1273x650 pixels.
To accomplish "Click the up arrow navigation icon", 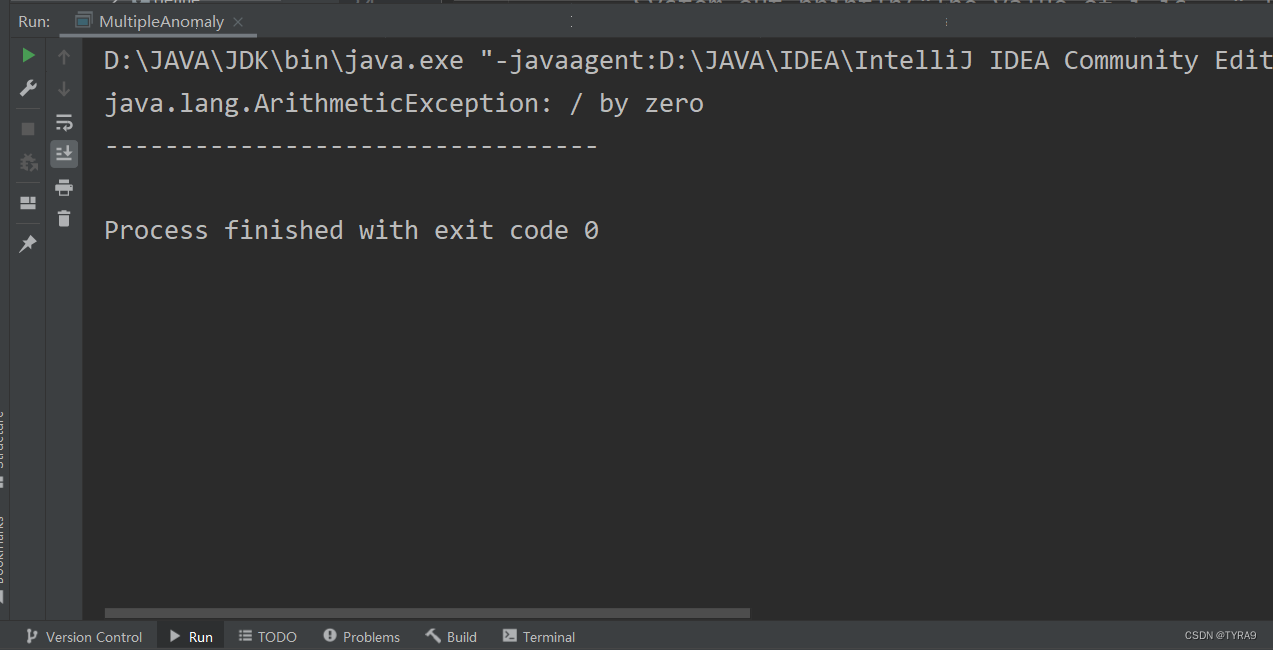I will tap(63, 55).
